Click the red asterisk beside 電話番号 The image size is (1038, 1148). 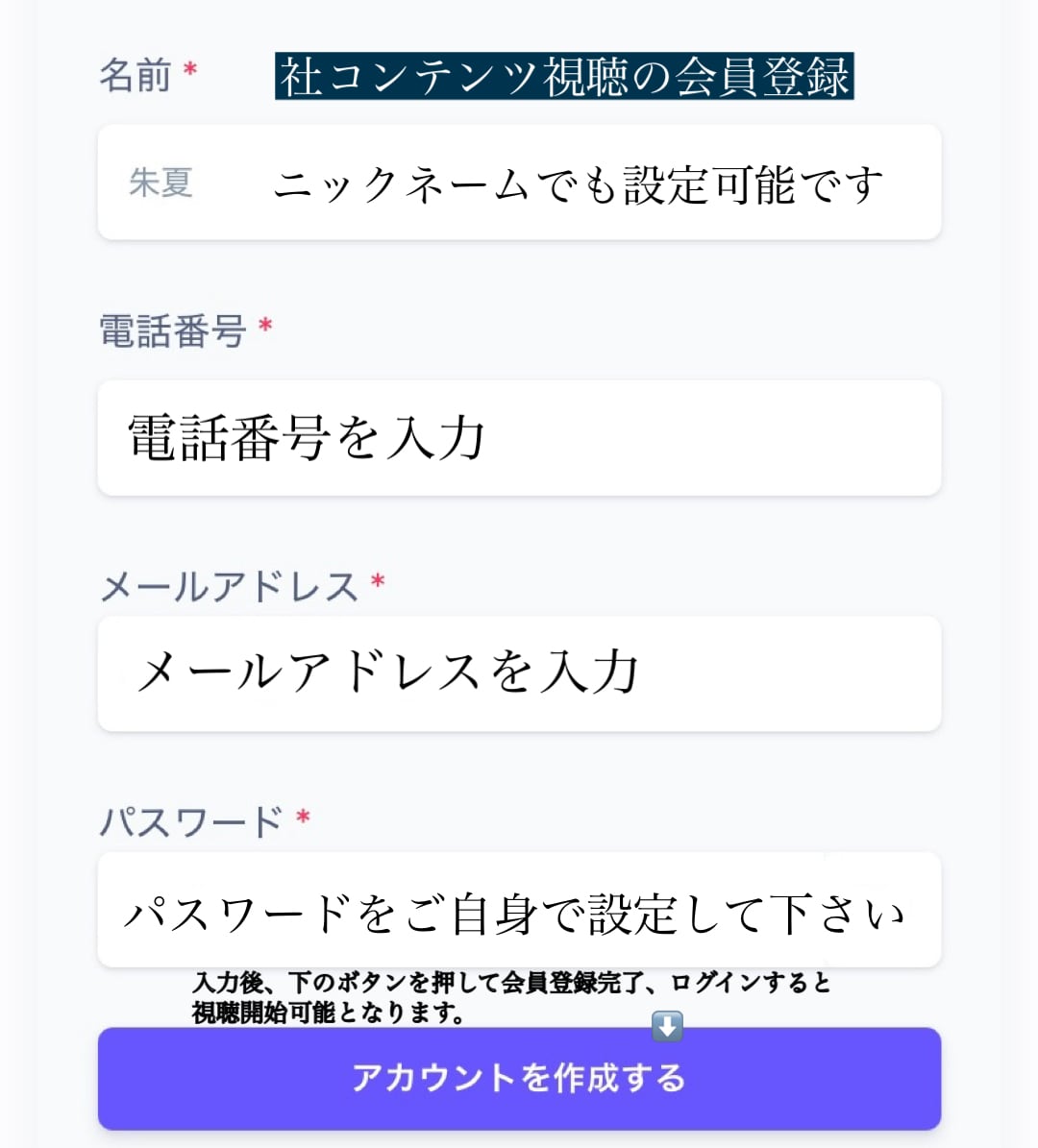coord(266,328)
